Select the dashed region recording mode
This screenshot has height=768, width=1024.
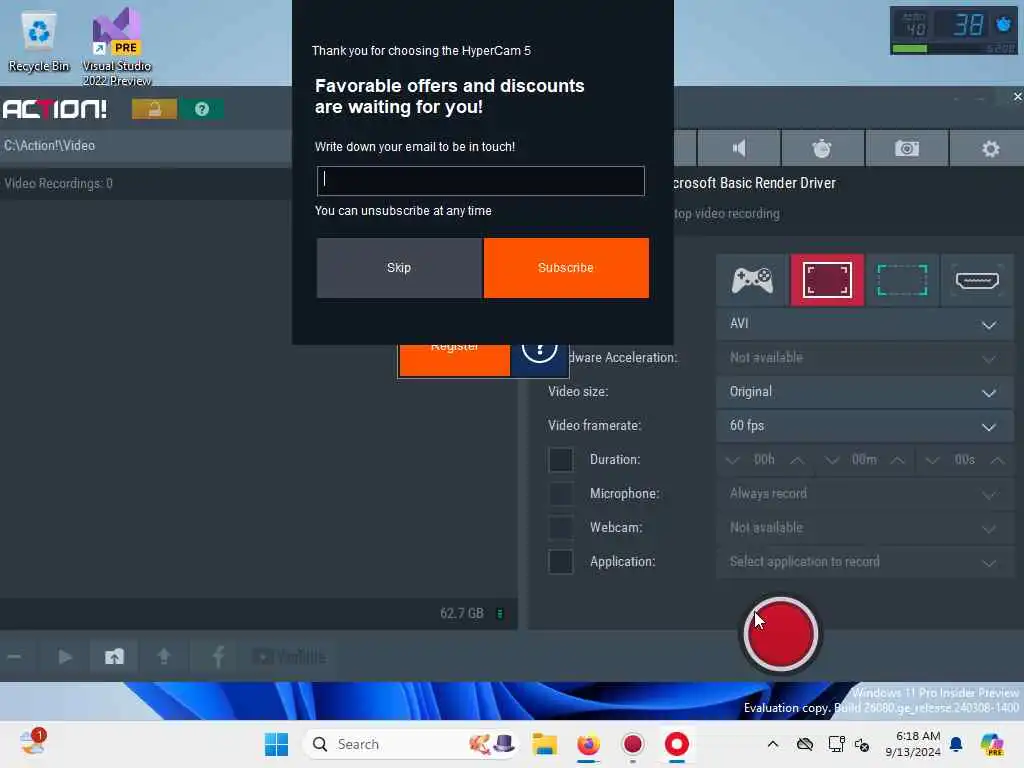click(902, 280)
